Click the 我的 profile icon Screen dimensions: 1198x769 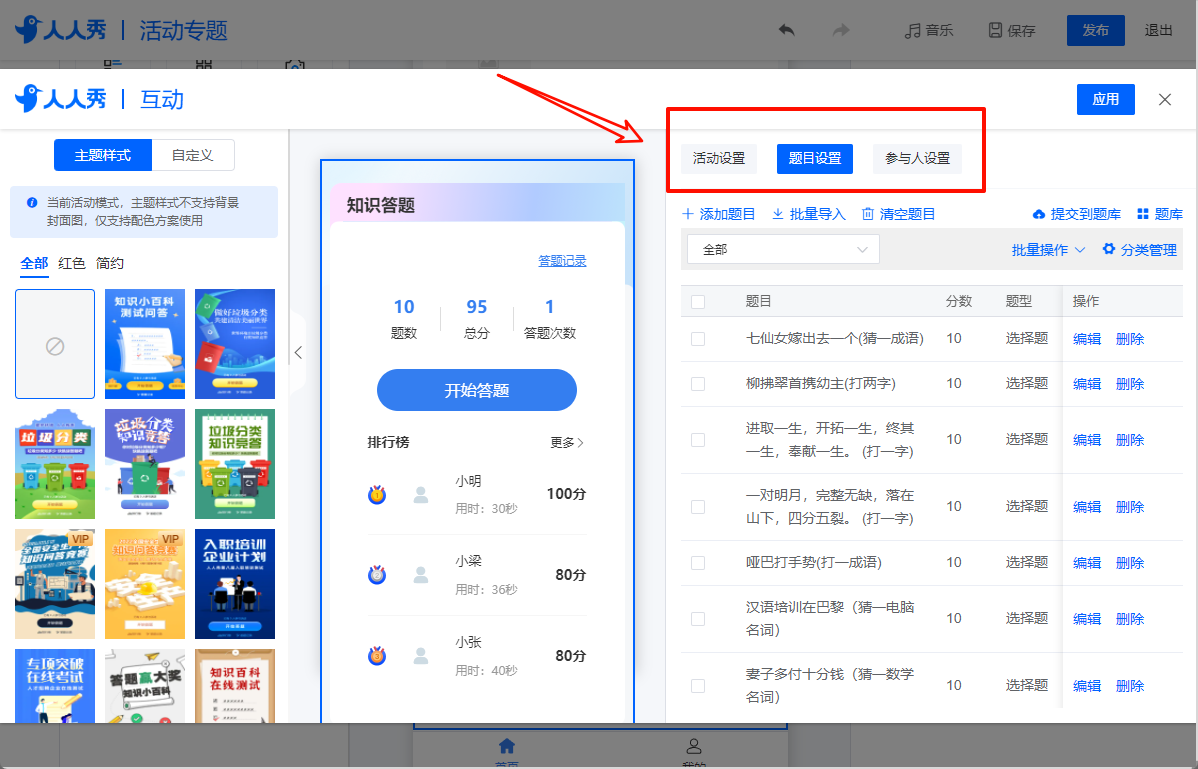(694, 745)
